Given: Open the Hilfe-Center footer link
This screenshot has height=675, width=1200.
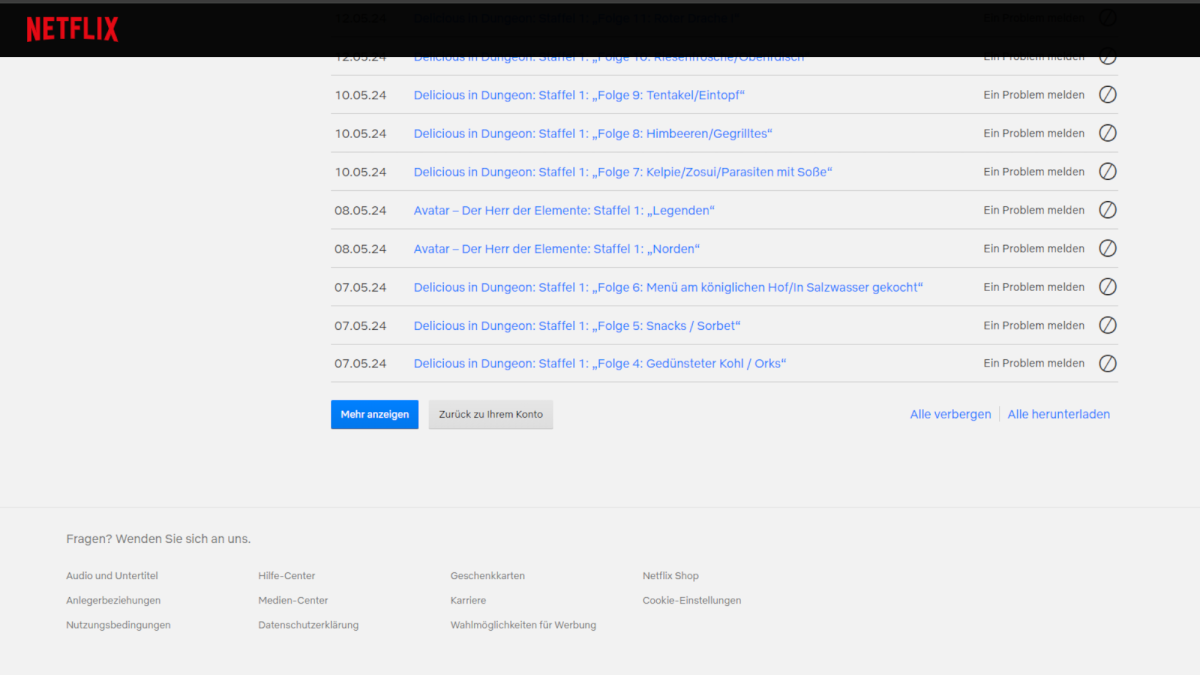Looking at the screenshot, I should click(286, 576).
